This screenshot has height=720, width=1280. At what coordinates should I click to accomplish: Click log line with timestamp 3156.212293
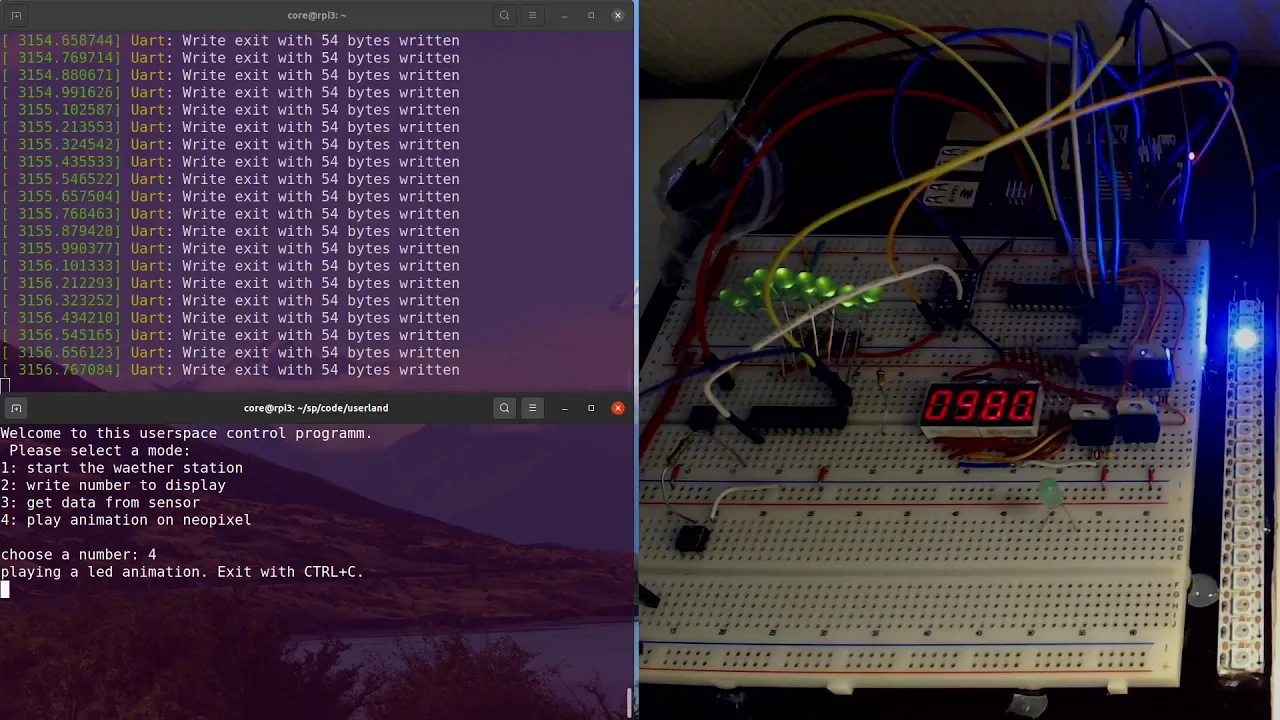coord(231,283)
